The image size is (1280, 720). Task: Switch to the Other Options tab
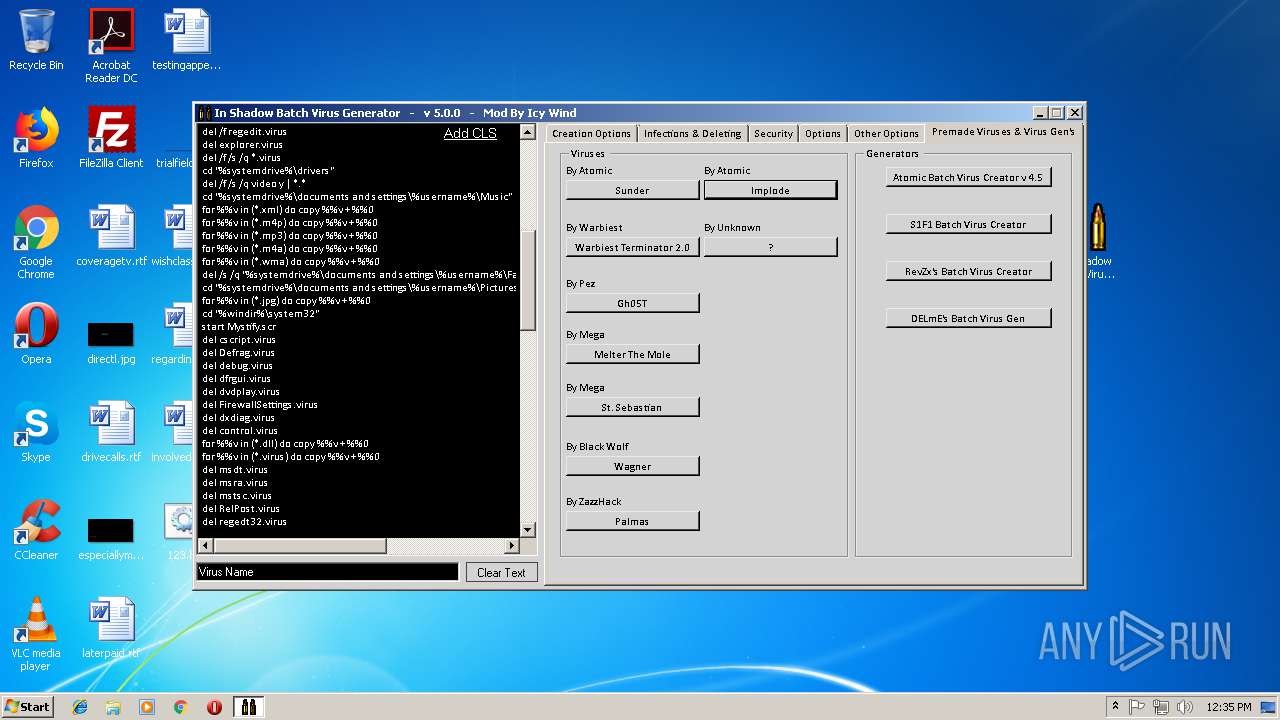pyautogui.click(x=886, y=134)
